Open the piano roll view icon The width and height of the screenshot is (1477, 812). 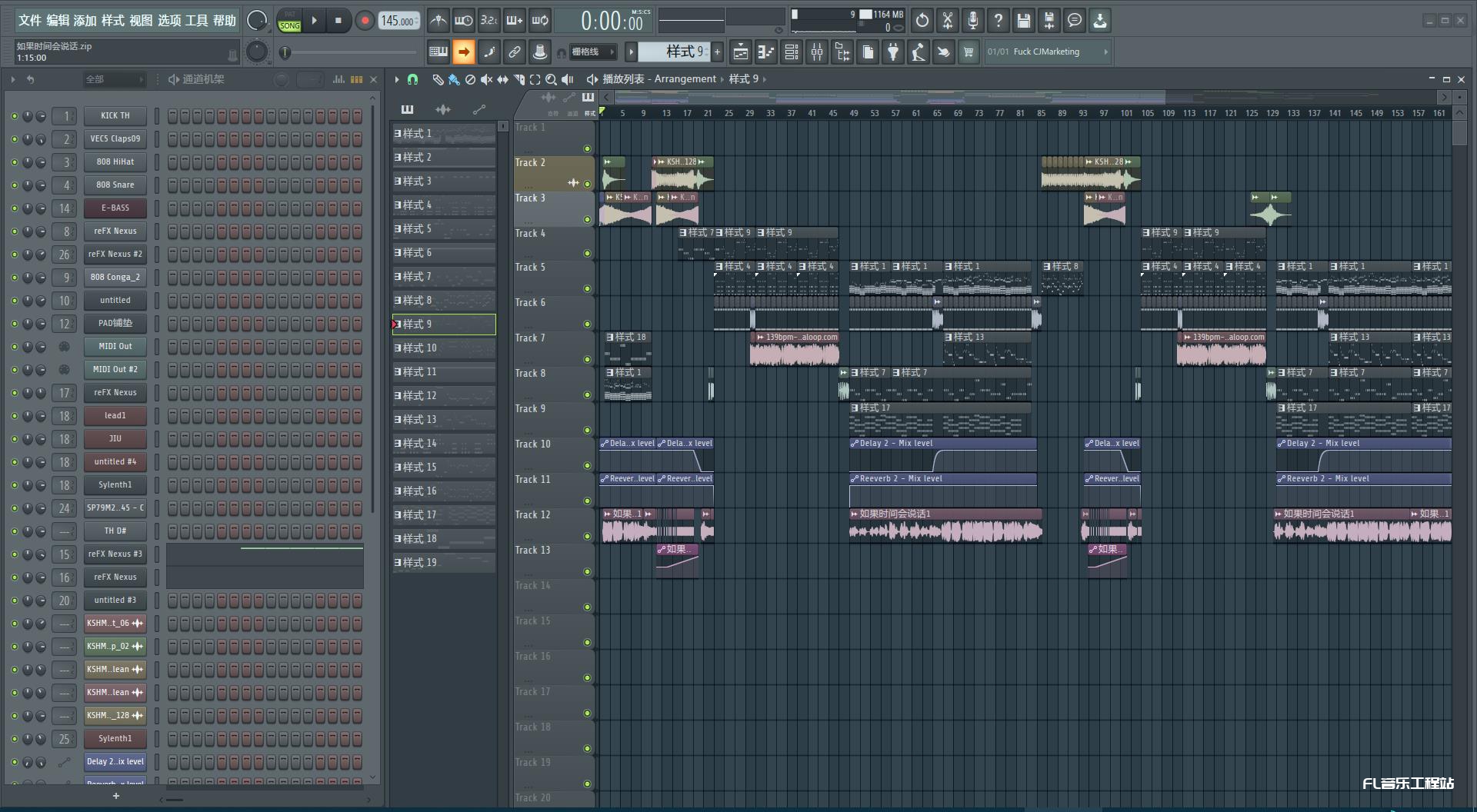coord(765,52)
